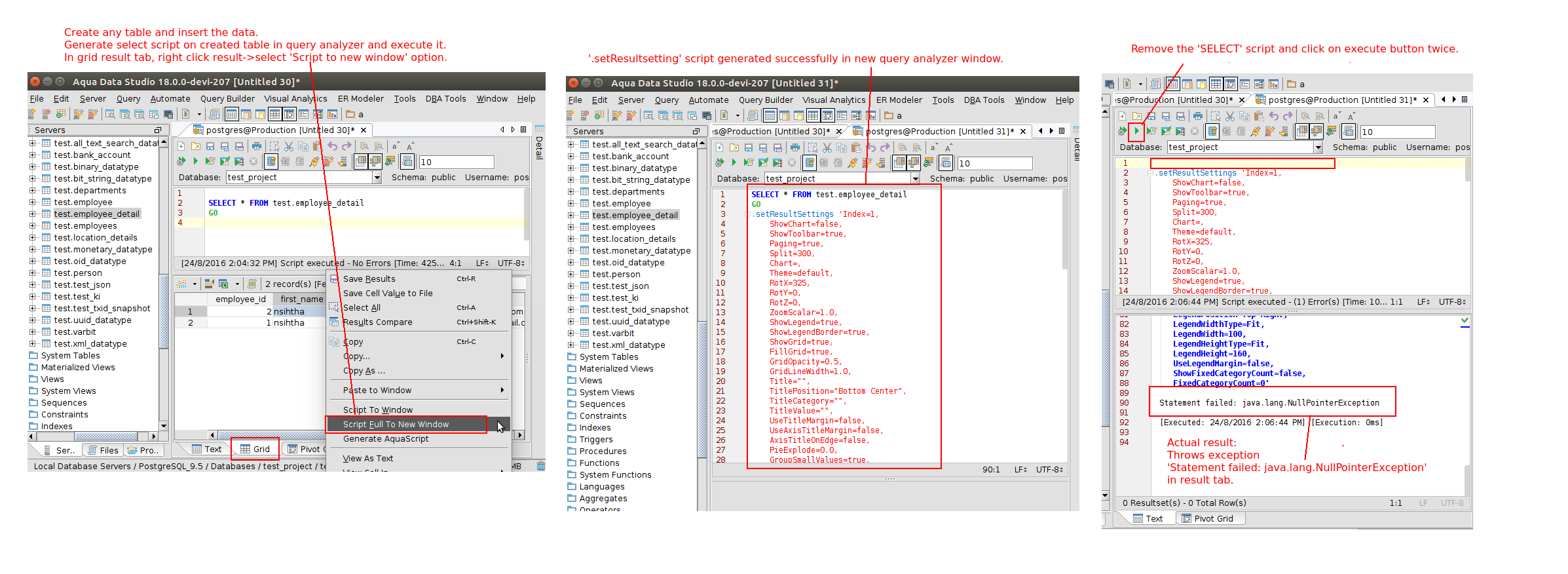Viewport: 1568px width, 574px height.
Task: Open DBA Tools menu in Untitled 31 window
Action: (984, 100)
